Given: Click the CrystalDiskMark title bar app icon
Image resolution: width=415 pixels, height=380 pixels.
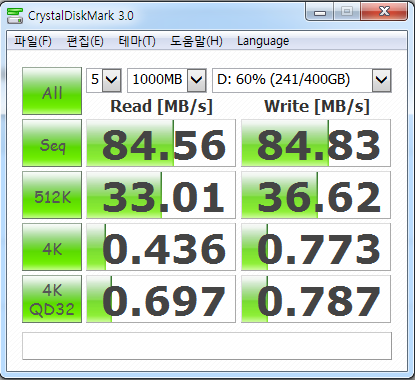Looking at the screenshot, I should 15,15.
